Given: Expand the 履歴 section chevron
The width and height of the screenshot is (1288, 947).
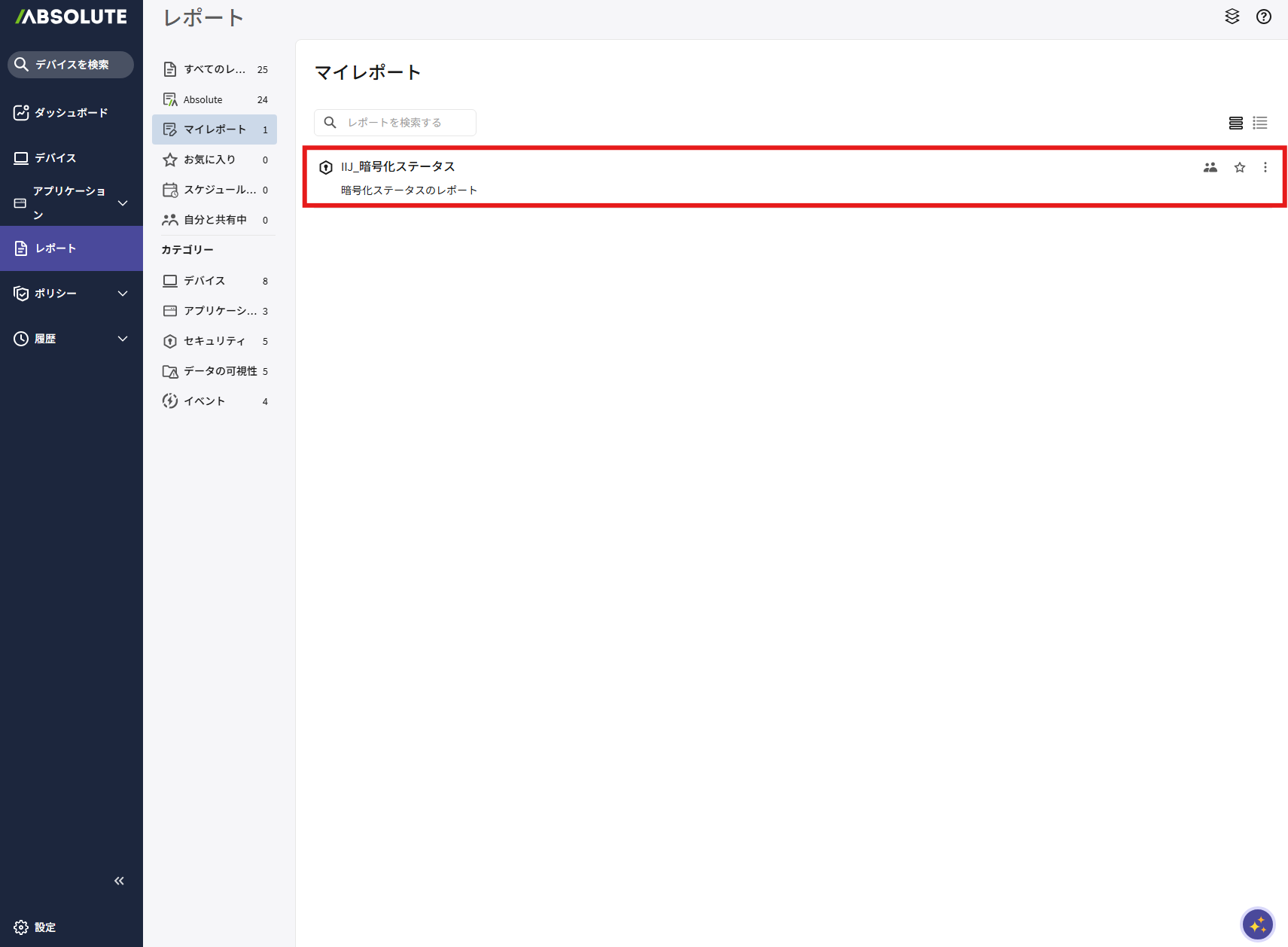Looking at the screenshot, I should pyautogui.click(x=123, y=339).
